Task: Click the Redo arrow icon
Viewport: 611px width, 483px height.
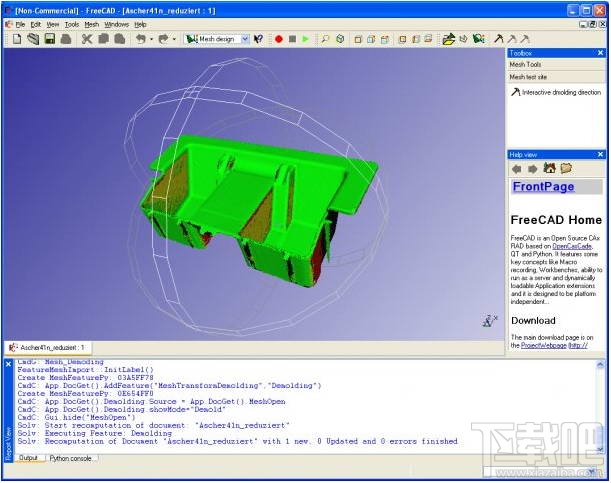Action: [163, 39]
